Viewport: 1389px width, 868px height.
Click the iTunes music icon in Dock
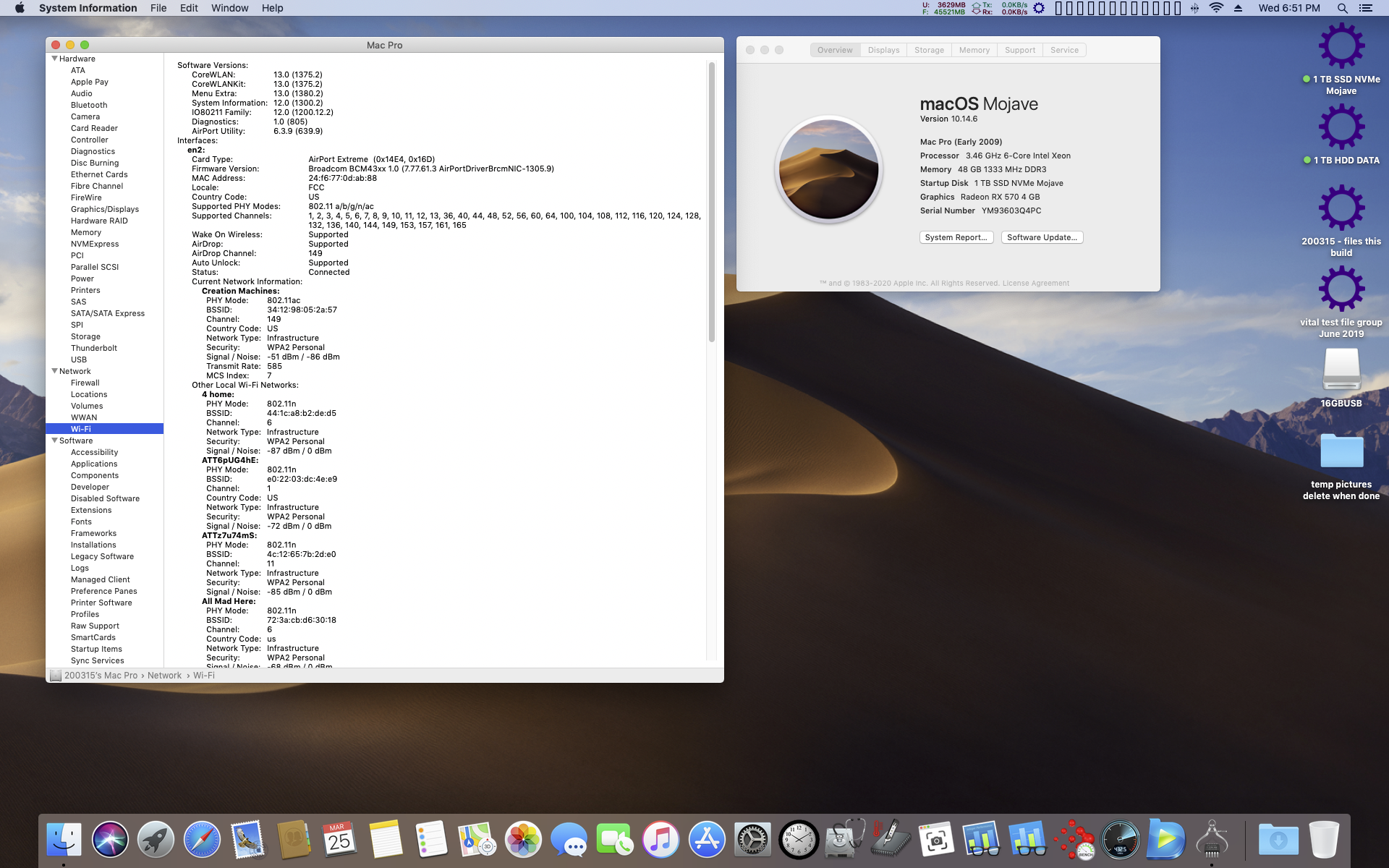(660, 840)
